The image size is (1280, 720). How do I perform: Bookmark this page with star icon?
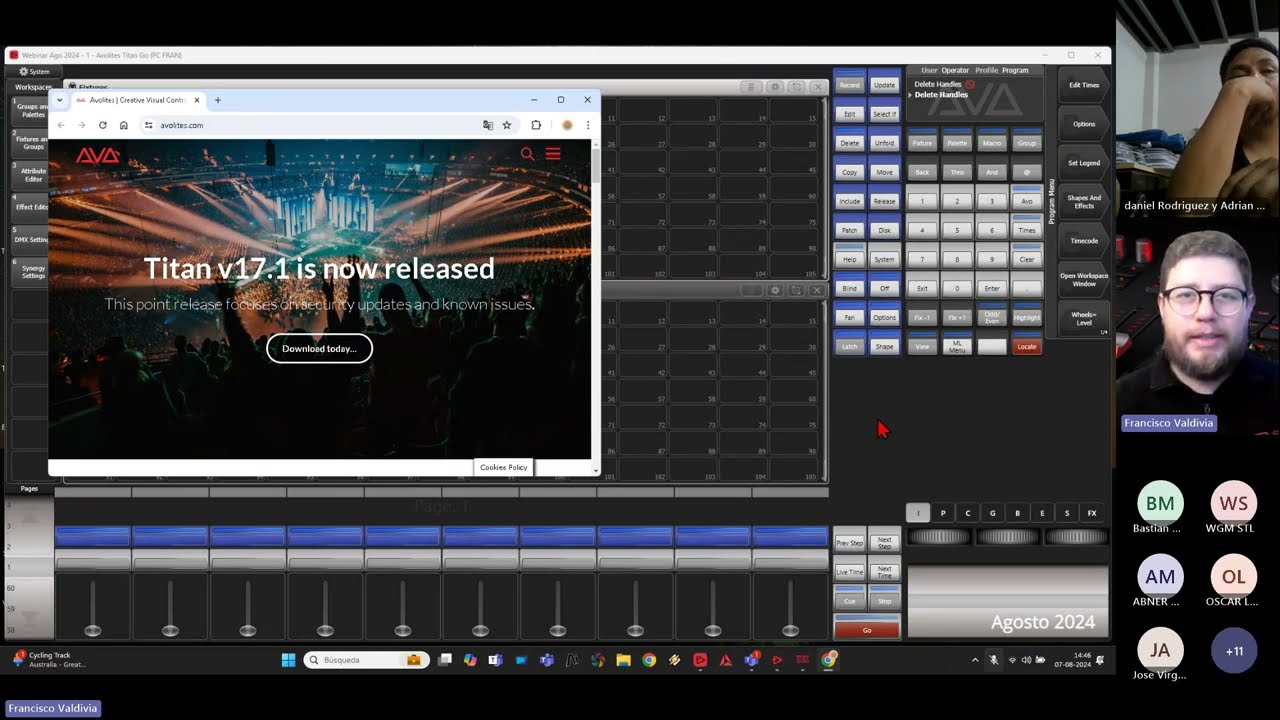click(507, 125)
